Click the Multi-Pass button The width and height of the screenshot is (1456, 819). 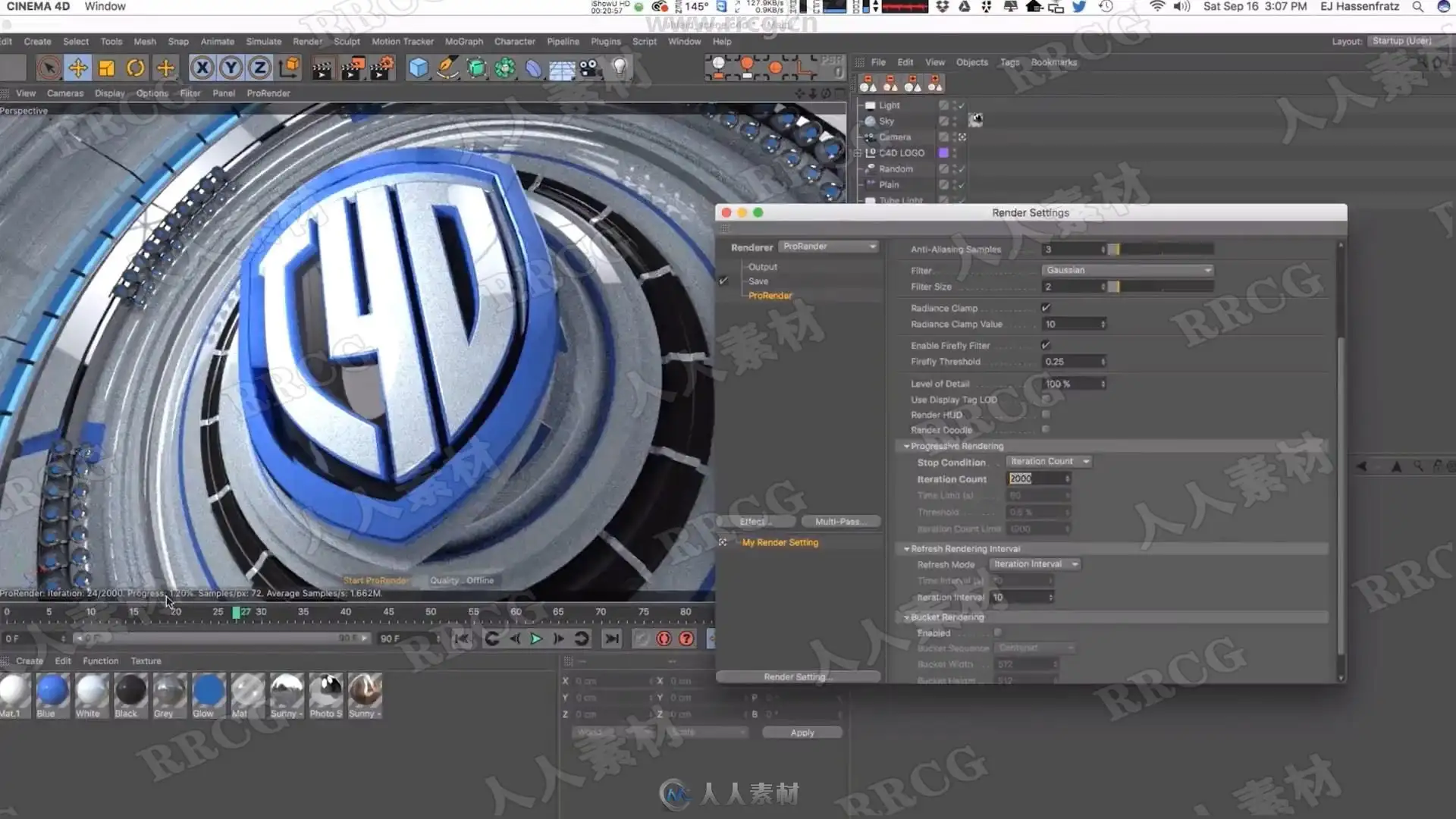click(840, 522)
